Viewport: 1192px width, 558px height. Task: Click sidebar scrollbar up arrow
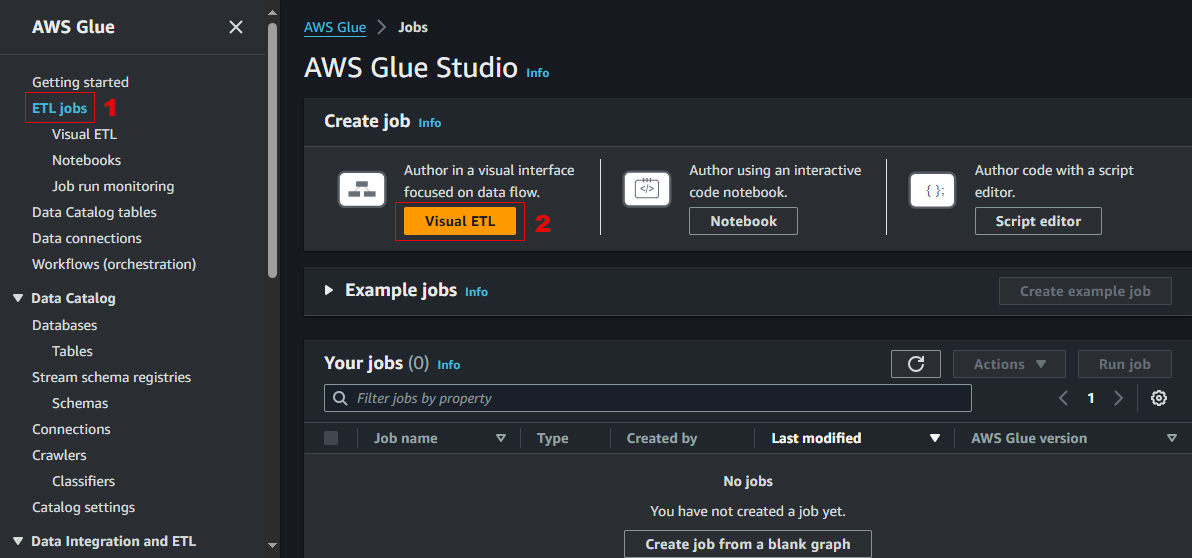click(x=272, y=12)
